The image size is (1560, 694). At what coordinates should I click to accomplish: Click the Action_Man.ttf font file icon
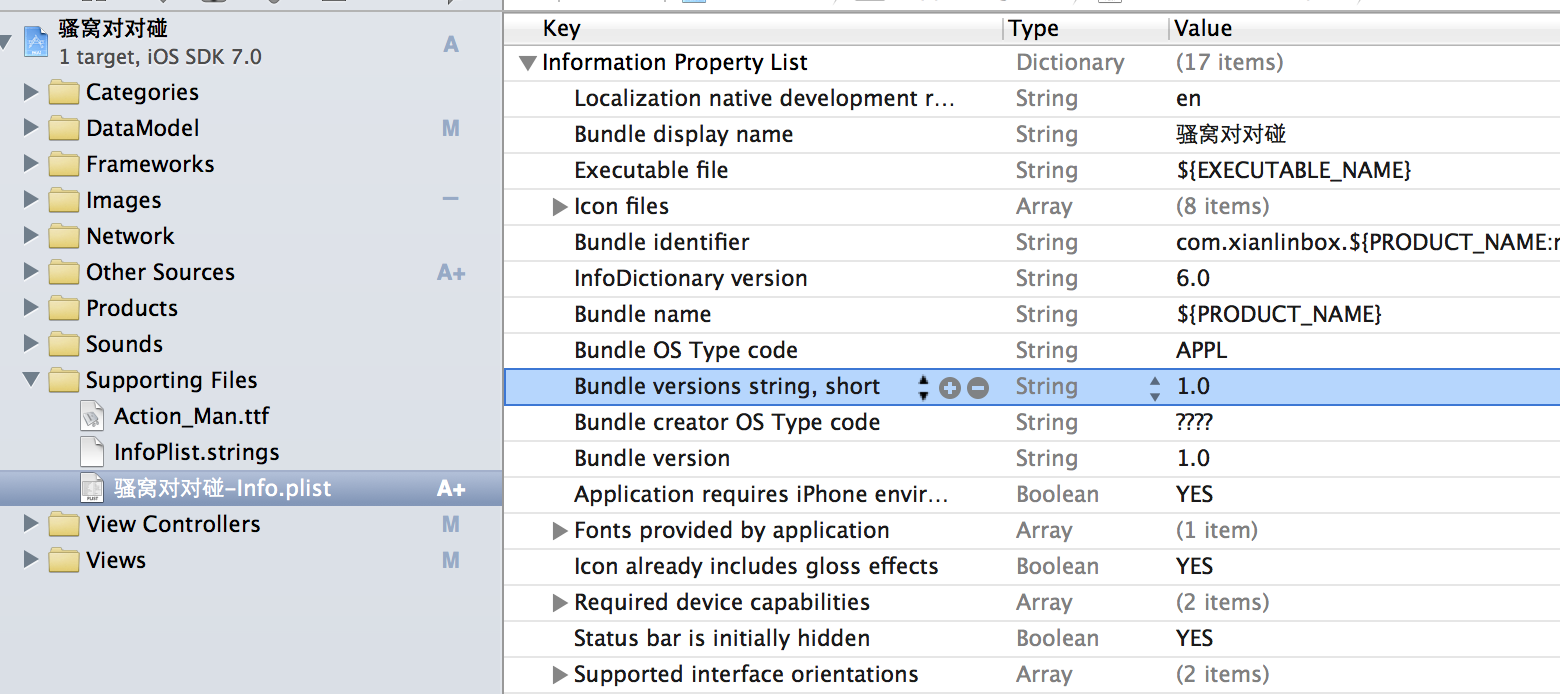[x=92, y=417]
